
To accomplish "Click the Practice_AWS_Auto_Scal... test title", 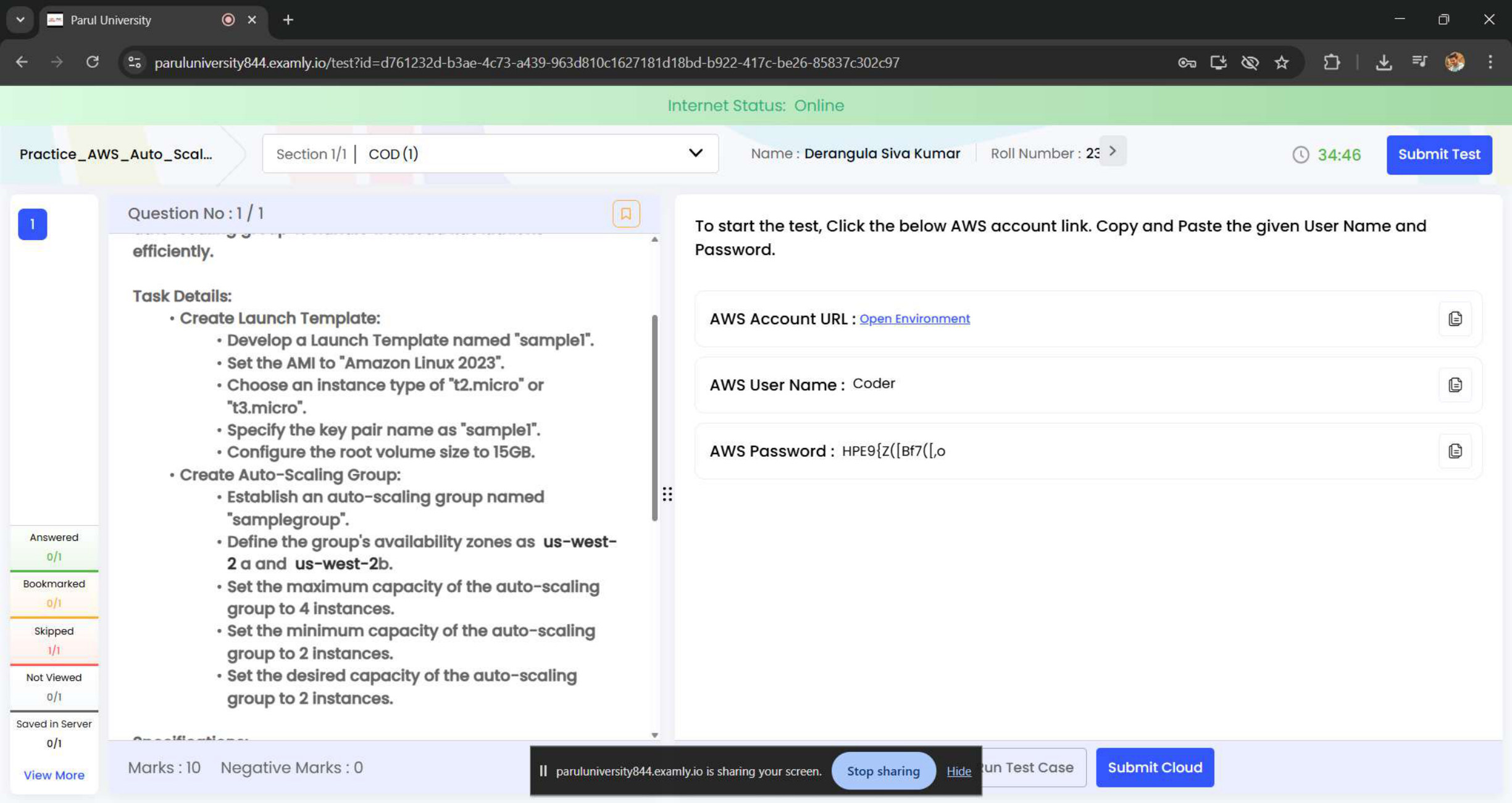I will point(116,154).
